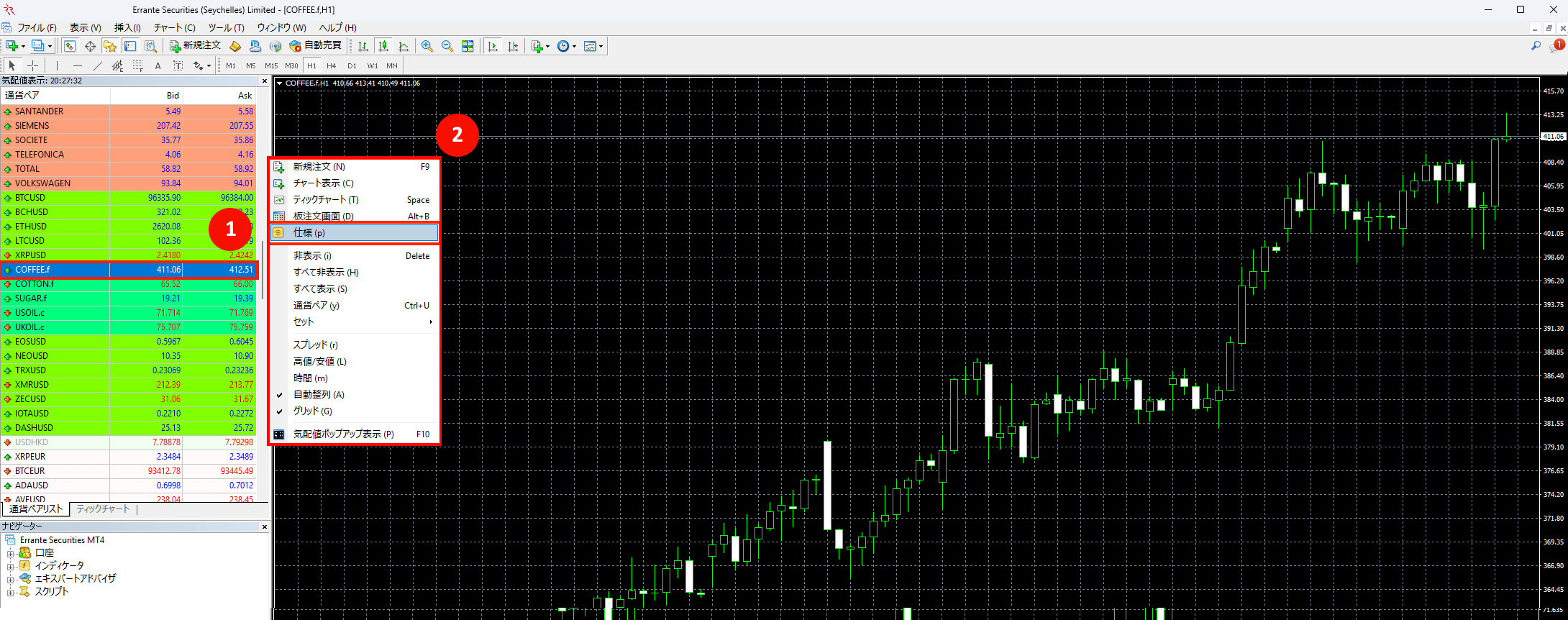Open the tile windows layout icon

(x=468, y=46)
